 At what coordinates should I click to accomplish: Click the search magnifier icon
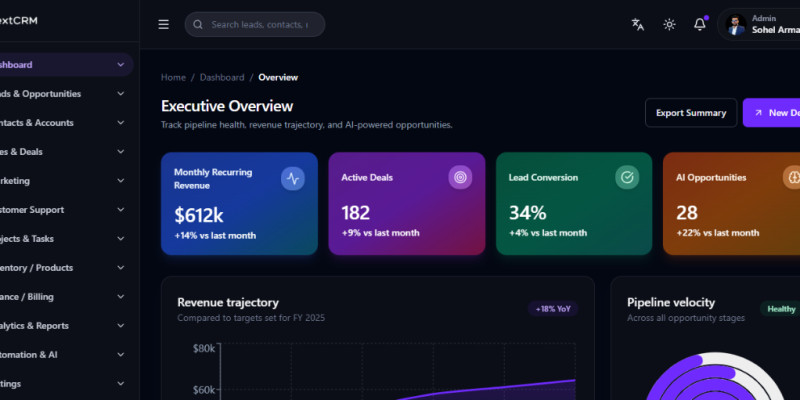[x=198, y=25]
